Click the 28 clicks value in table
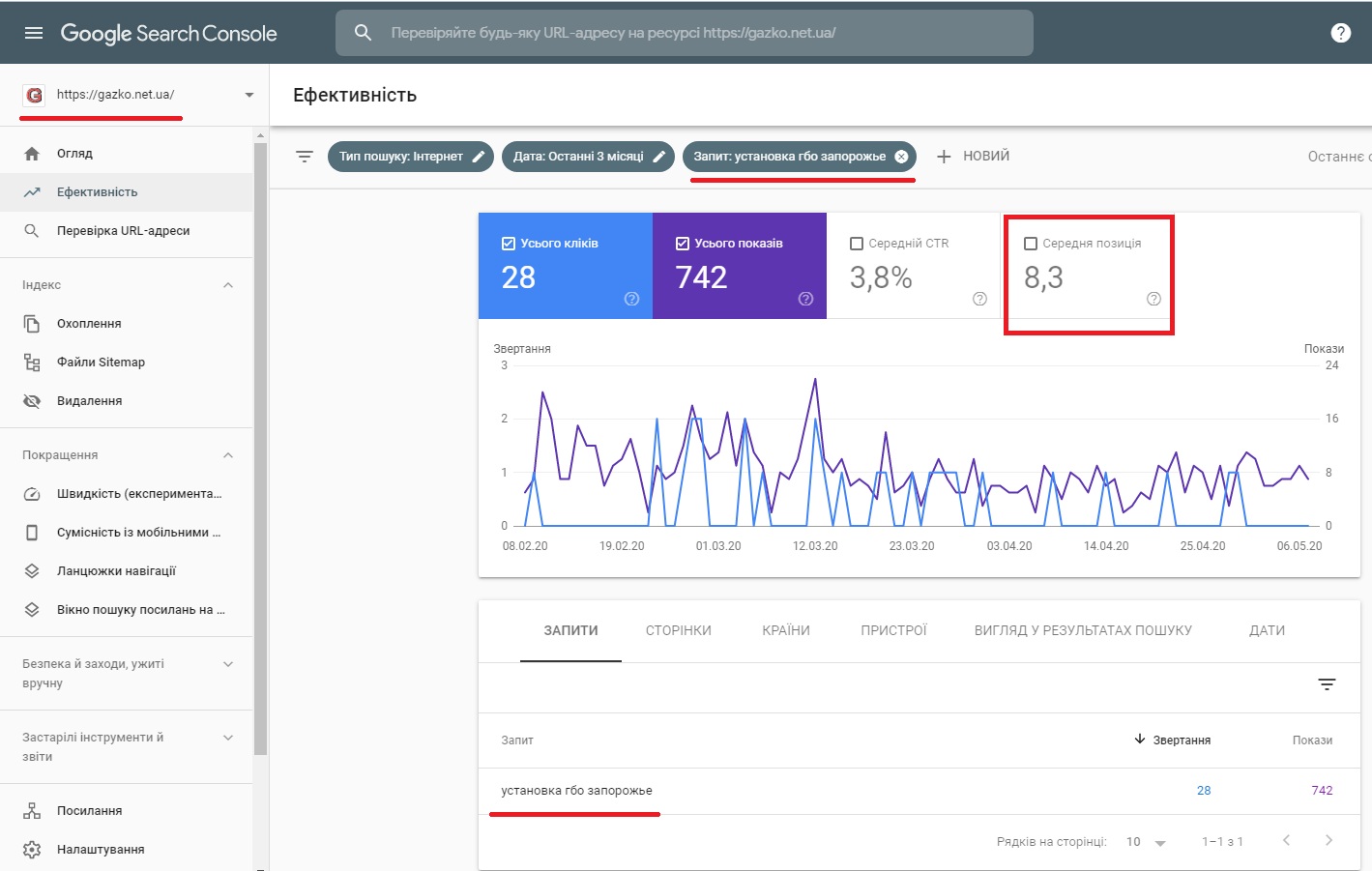 coord(1204,791)
